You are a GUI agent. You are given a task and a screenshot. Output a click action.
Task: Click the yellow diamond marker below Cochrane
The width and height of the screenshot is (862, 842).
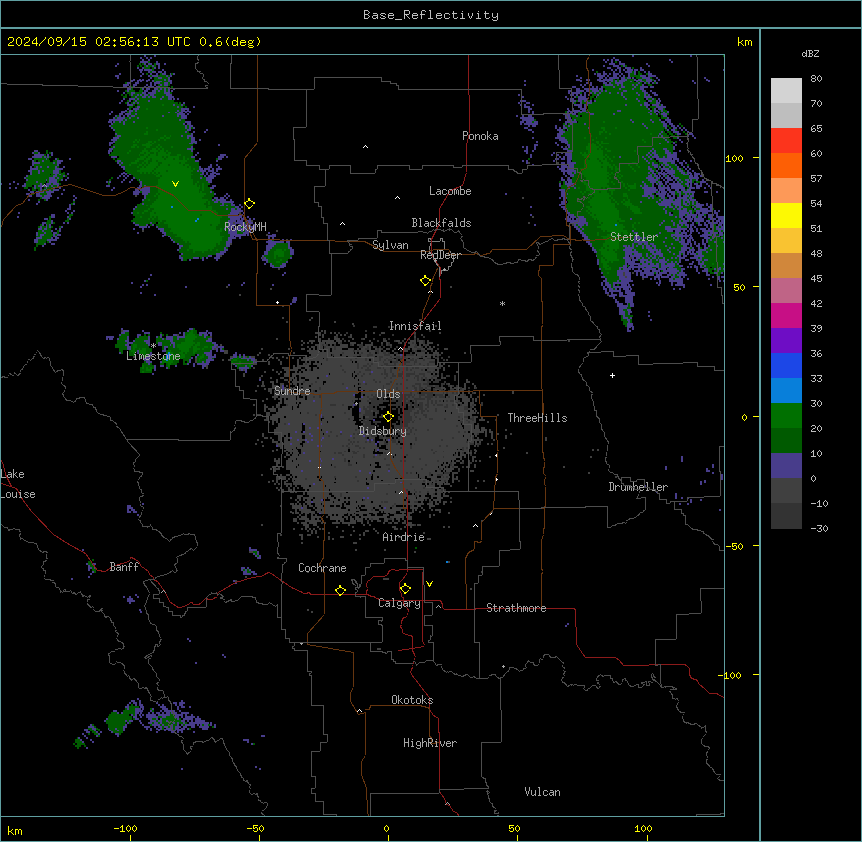[x=340, y=590]
